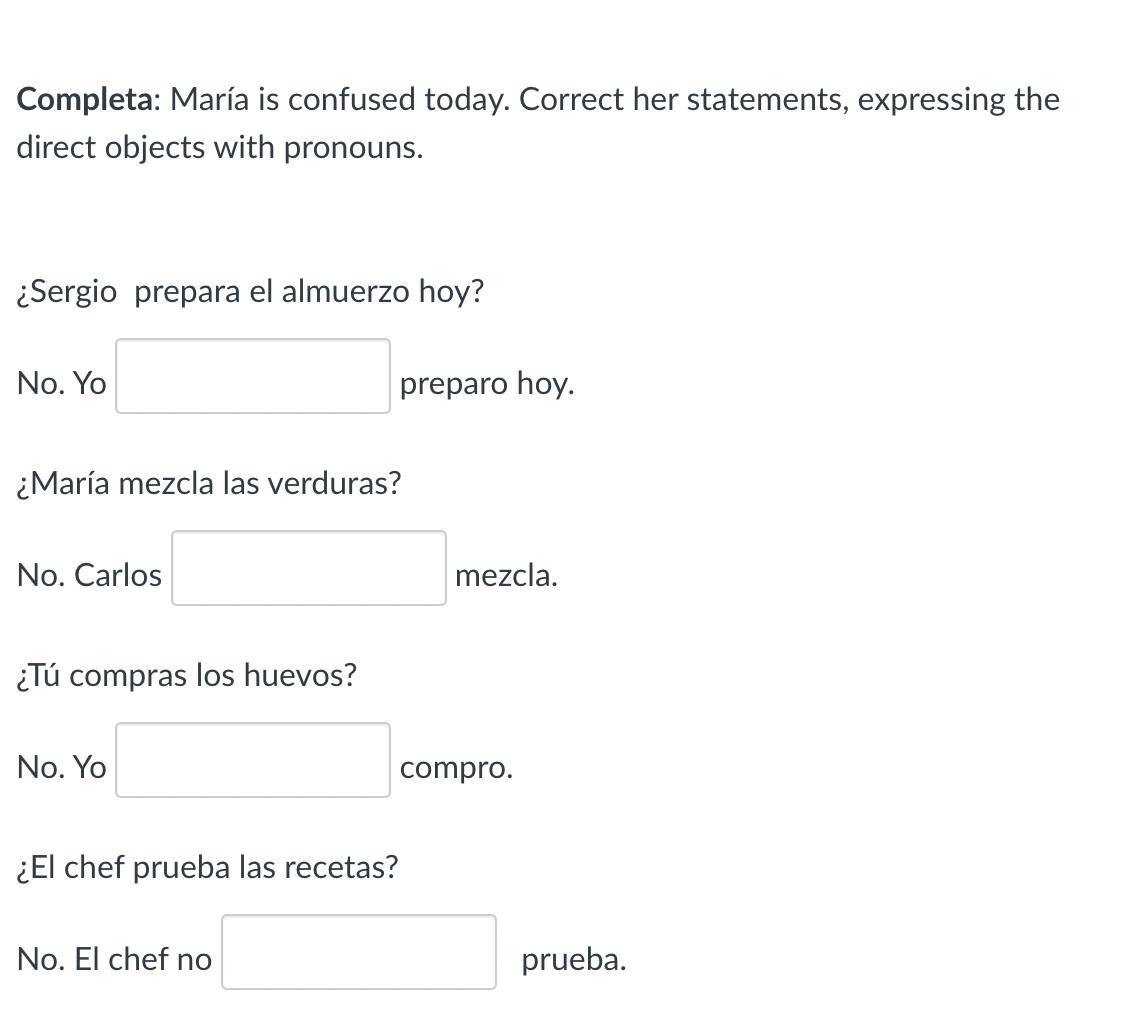Click the phrase "Correct her statements"
This screenshot has width=1130, height=1036.
[x=682, y=100]
